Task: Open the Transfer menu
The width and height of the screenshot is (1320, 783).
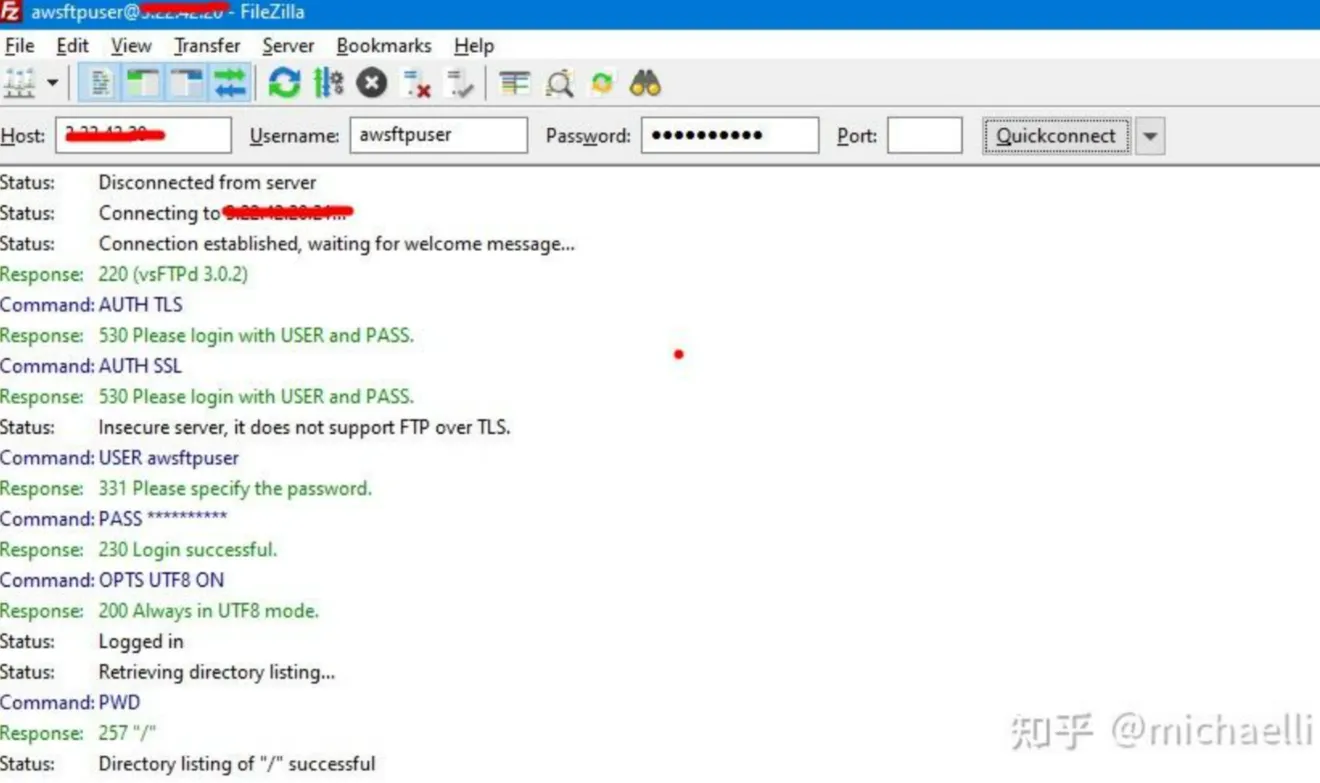Action: 207,46
